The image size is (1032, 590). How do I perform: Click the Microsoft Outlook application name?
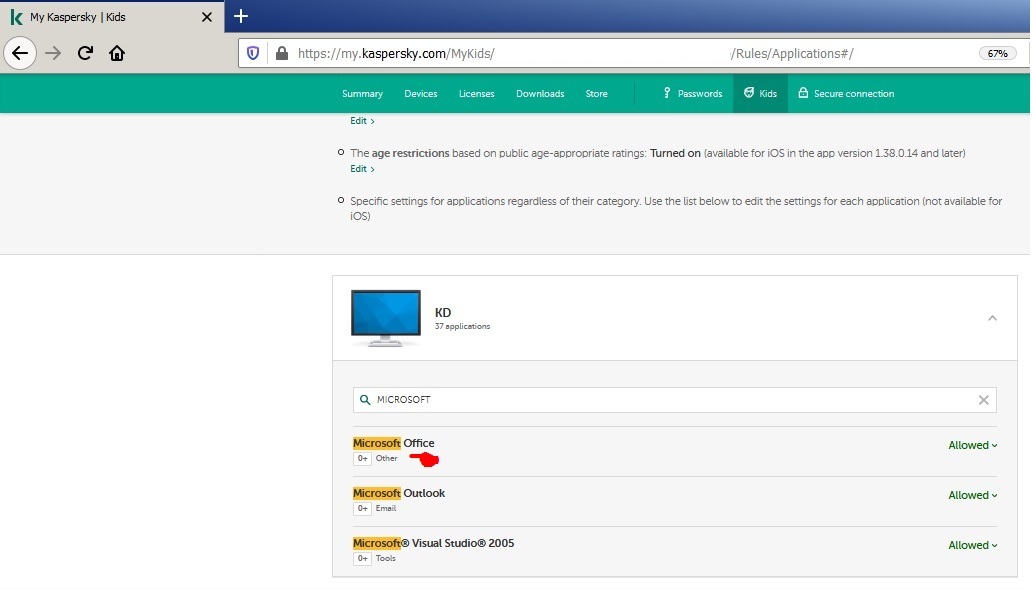(x=399, y=493)
